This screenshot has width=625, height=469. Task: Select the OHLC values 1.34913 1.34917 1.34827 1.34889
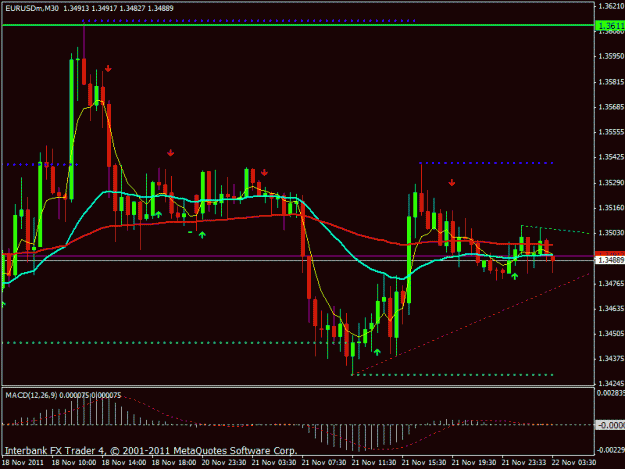tap(118, 8)
